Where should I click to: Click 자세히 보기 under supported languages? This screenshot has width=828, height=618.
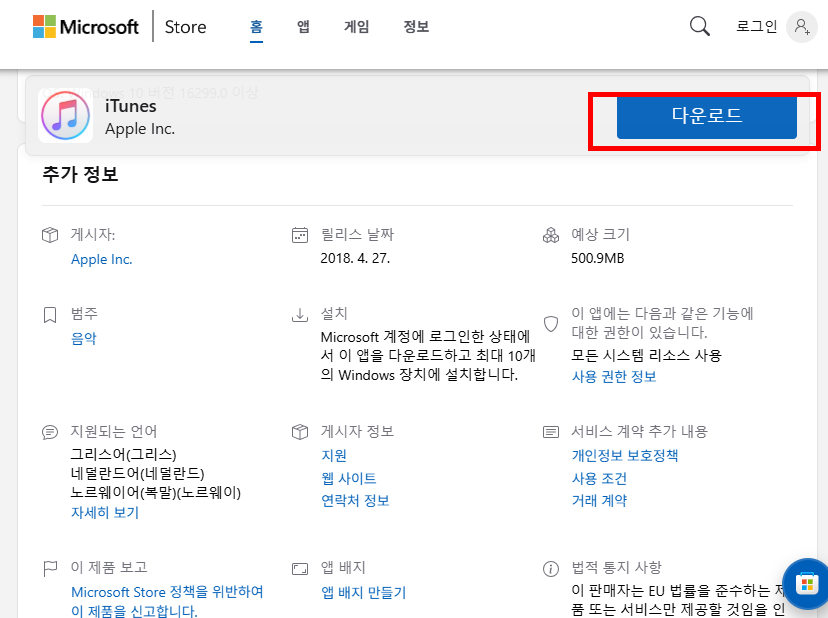click(x=105, y=512)
